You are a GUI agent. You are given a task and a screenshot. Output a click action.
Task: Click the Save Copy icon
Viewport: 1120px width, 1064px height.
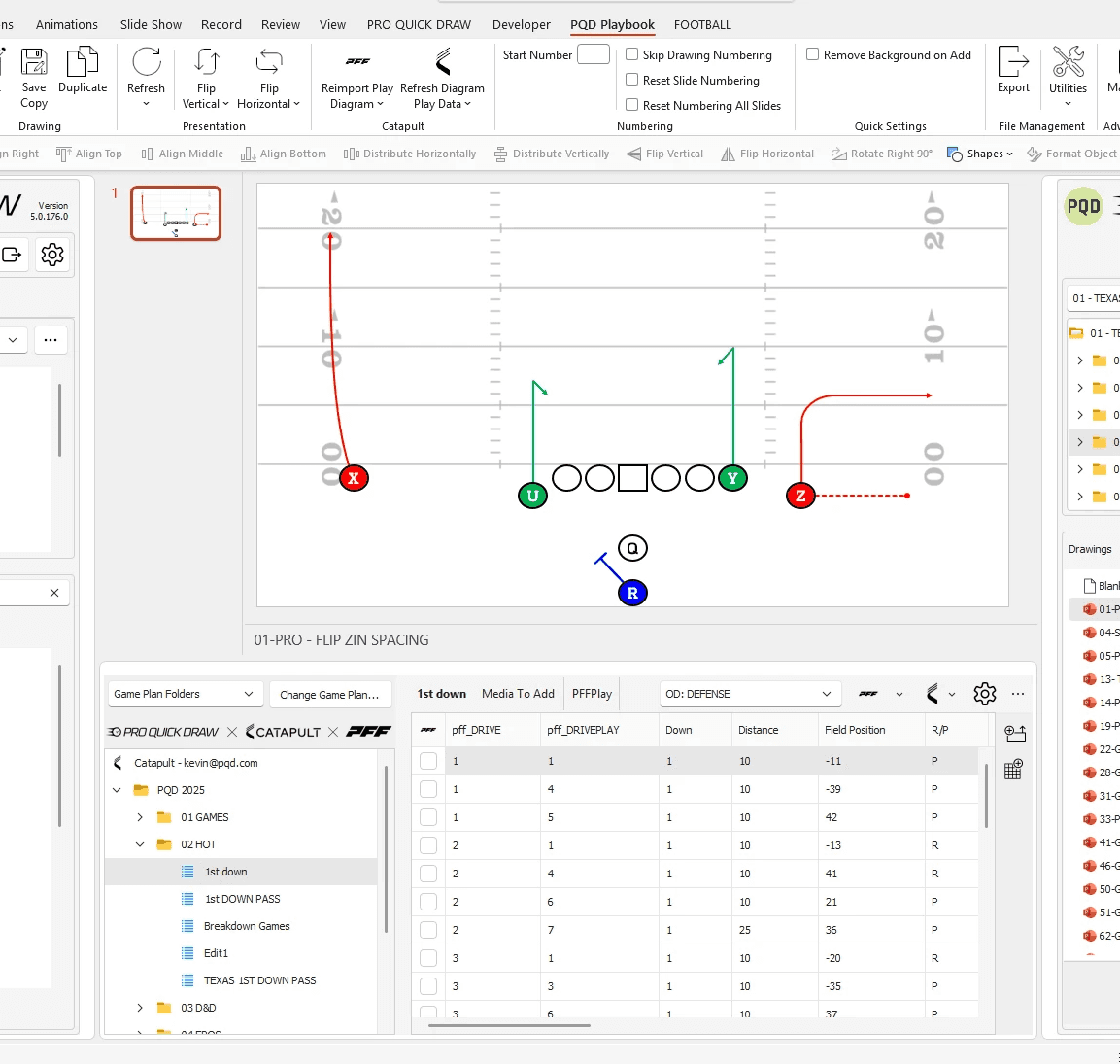pos(34,62)
